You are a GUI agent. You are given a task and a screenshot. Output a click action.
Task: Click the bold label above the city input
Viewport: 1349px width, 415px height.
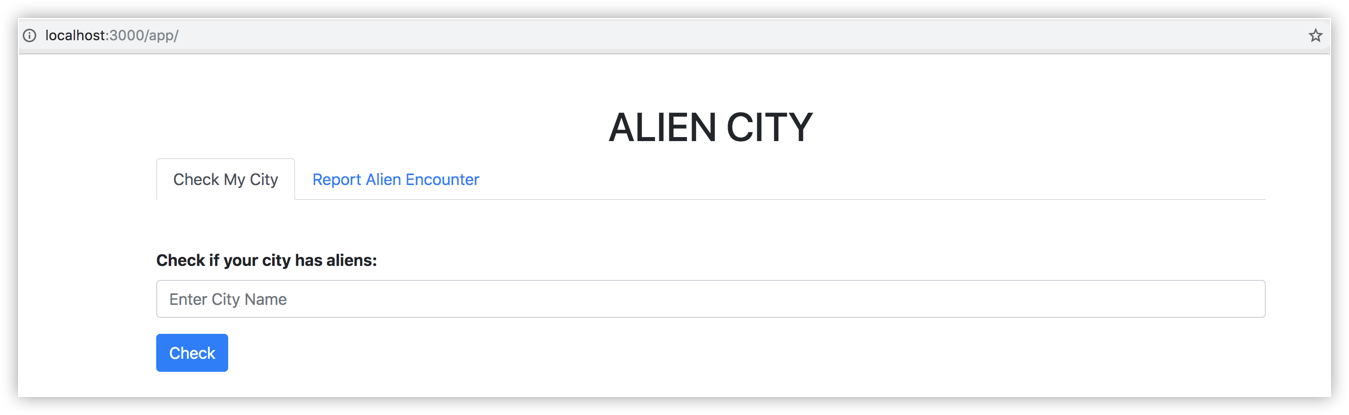[266, 261]
